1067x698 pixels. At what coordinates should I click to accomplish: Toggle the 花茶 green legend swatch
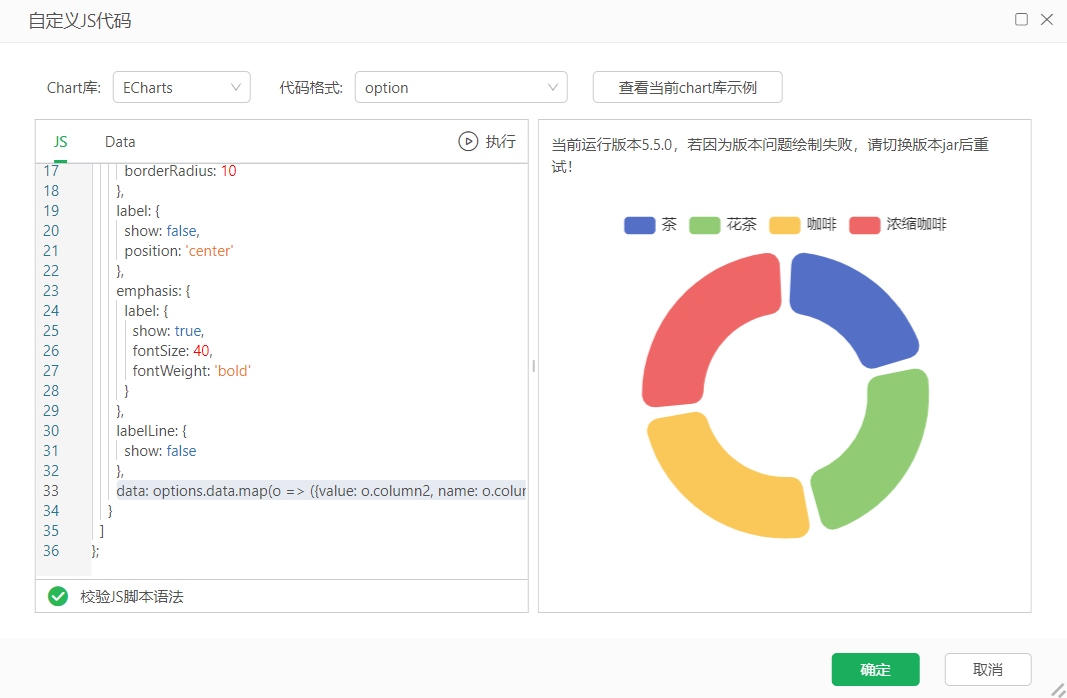tap(704, 225)
